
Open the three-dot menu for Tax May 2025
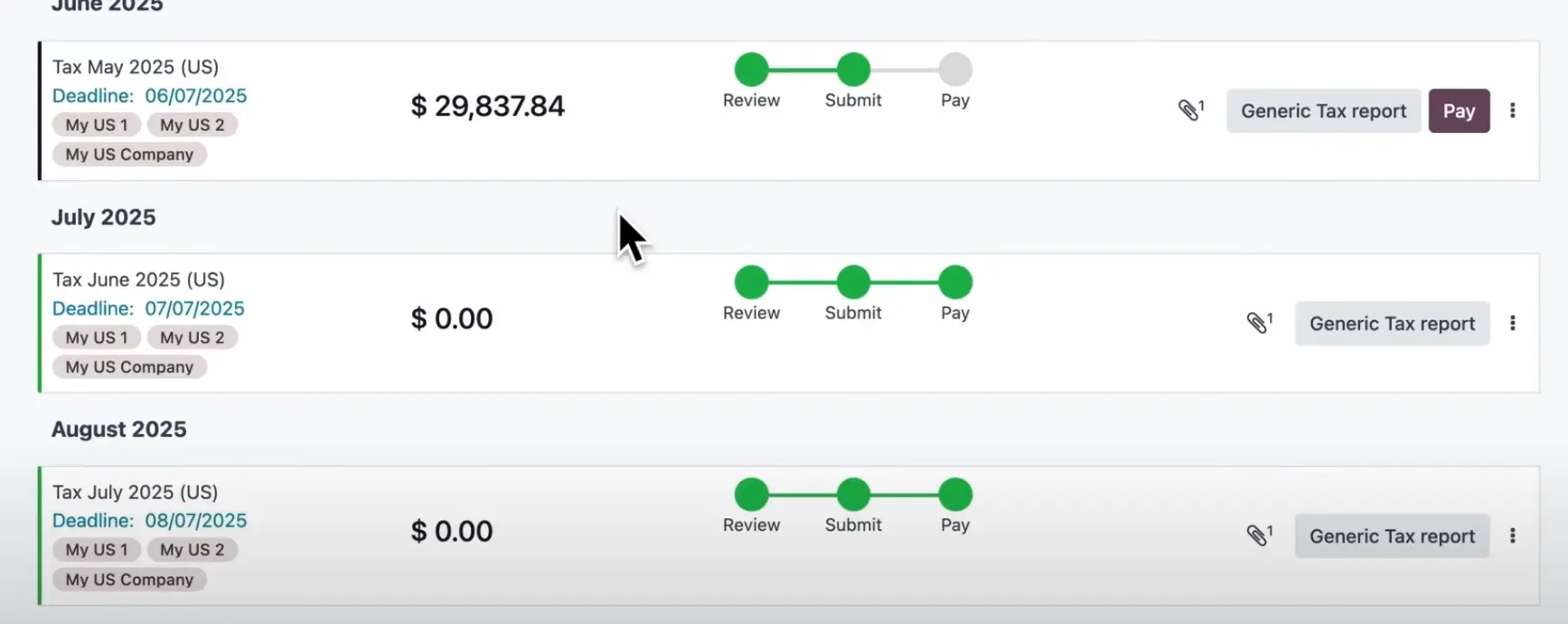click(1512, 110)
